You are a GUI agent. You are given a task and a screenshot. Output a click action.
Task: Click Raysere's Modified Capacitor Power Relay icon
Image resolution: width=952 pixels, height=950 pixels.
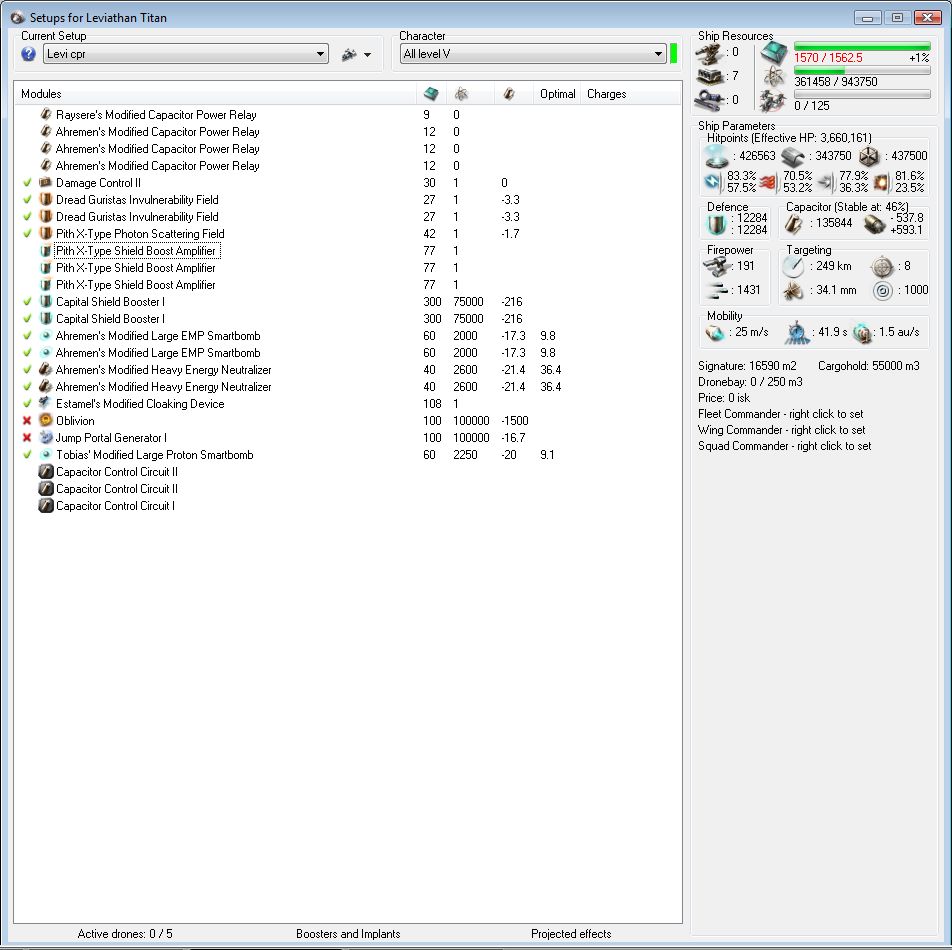(46, 114)
